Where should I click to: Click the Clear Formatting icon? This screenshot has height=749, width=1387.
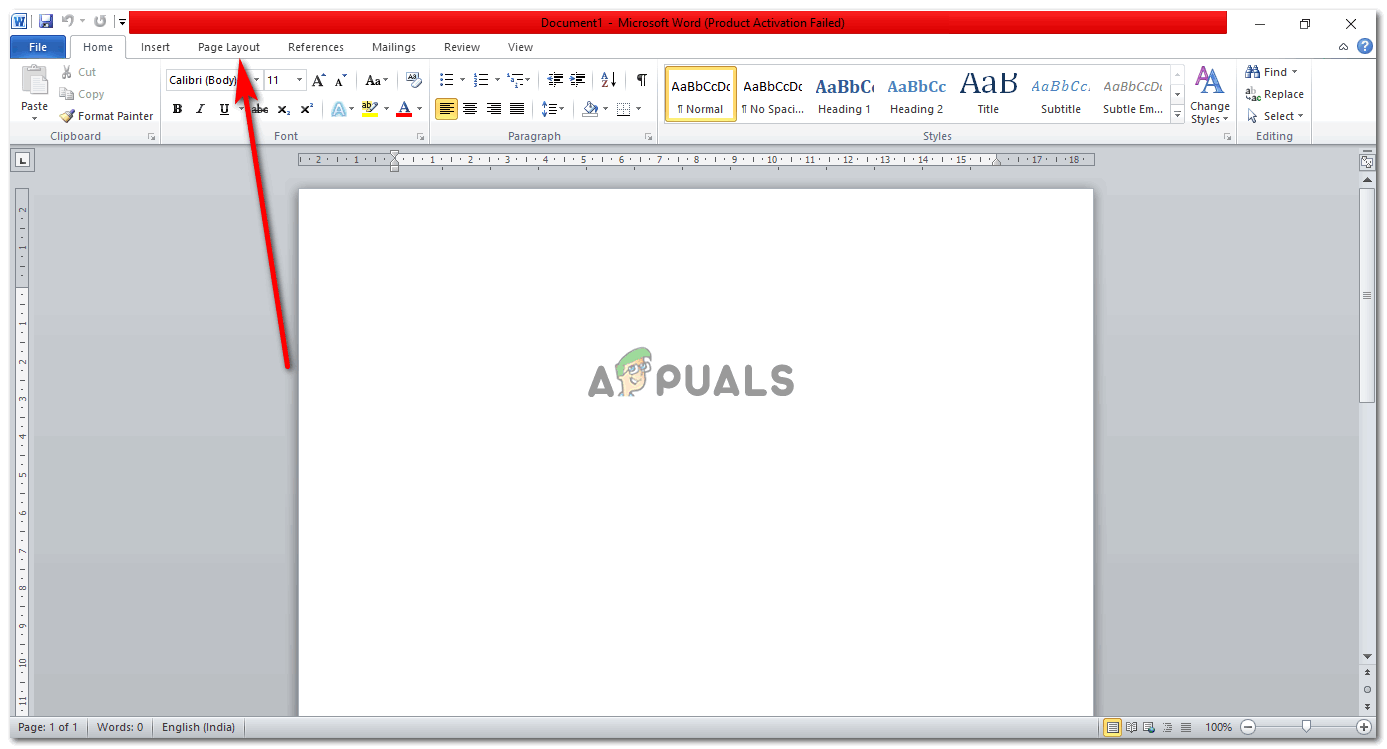coord(414,80)
